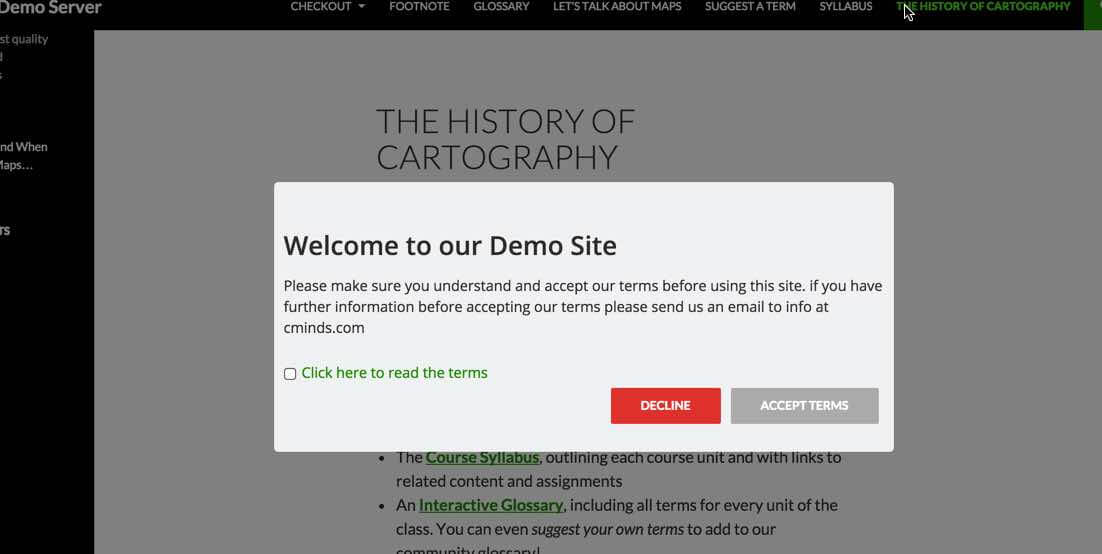Click the CHECKOUT menu label

point(320,7)
